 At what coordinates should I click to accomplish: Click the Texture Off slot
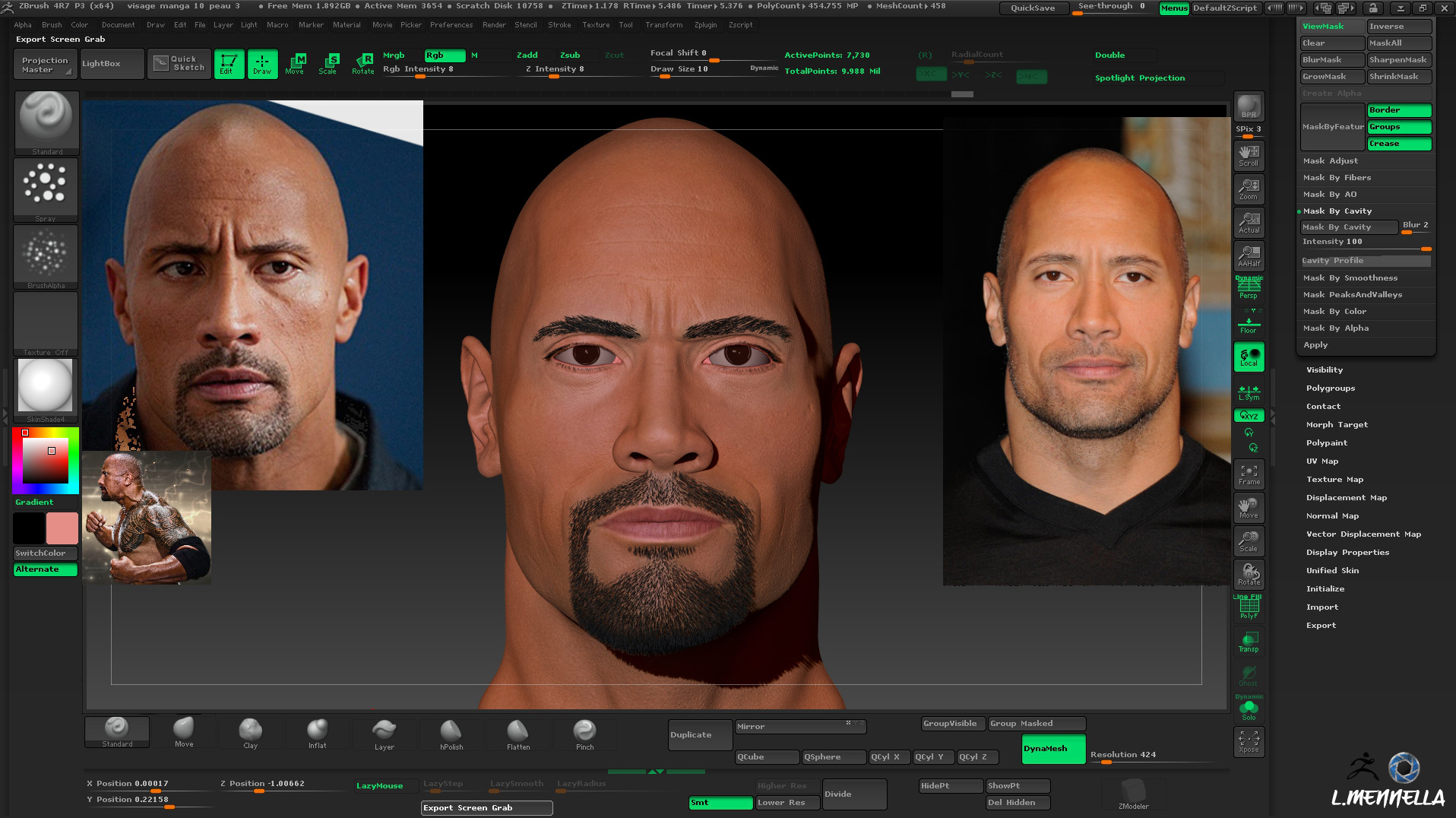coord(46,324)
